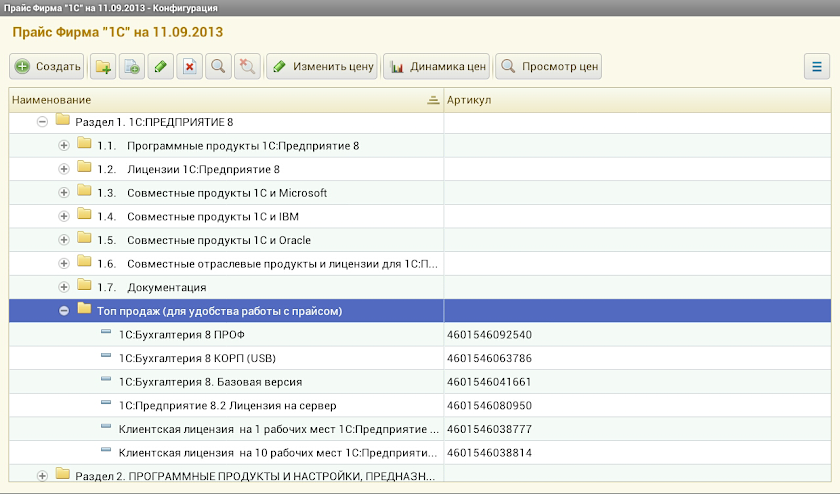Click item icon of 1С:Бухгалтерия 8 ПРОФ

(106, 332)
